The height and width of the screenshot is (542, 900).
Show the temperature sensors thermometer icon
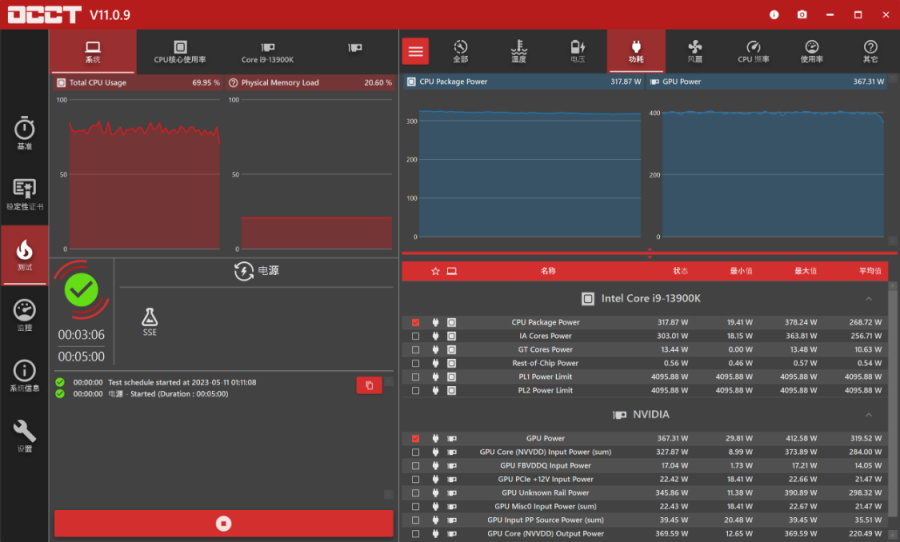point(519,51)
